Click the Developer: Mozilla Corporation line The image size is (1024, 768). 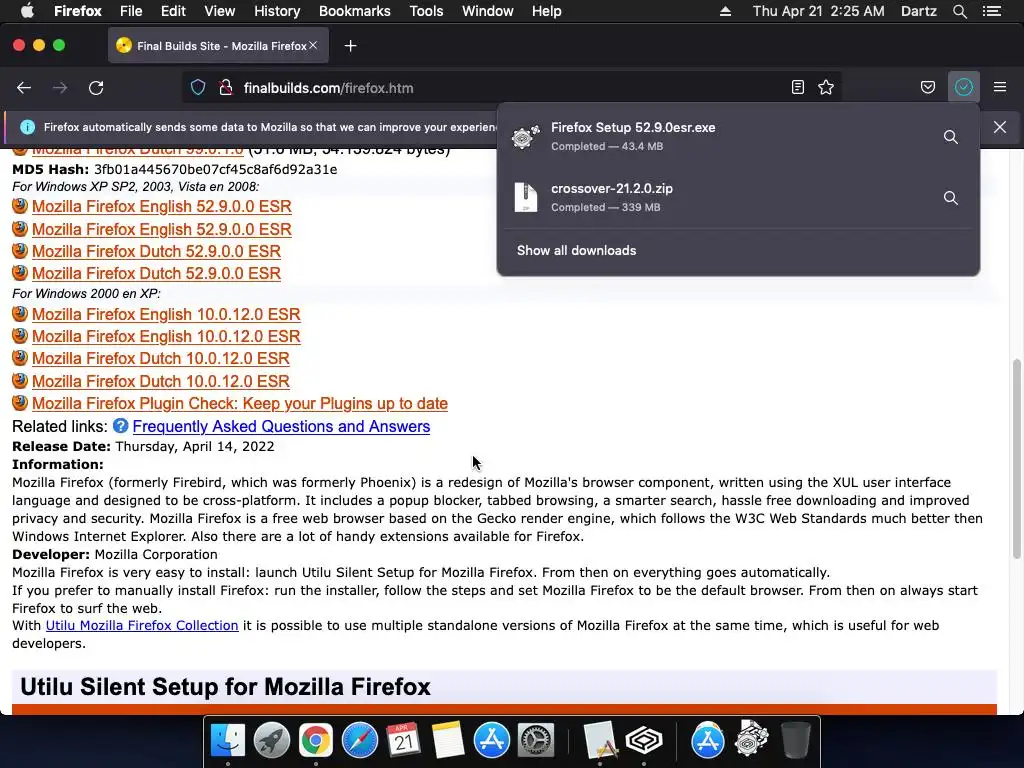click(115, 554)
